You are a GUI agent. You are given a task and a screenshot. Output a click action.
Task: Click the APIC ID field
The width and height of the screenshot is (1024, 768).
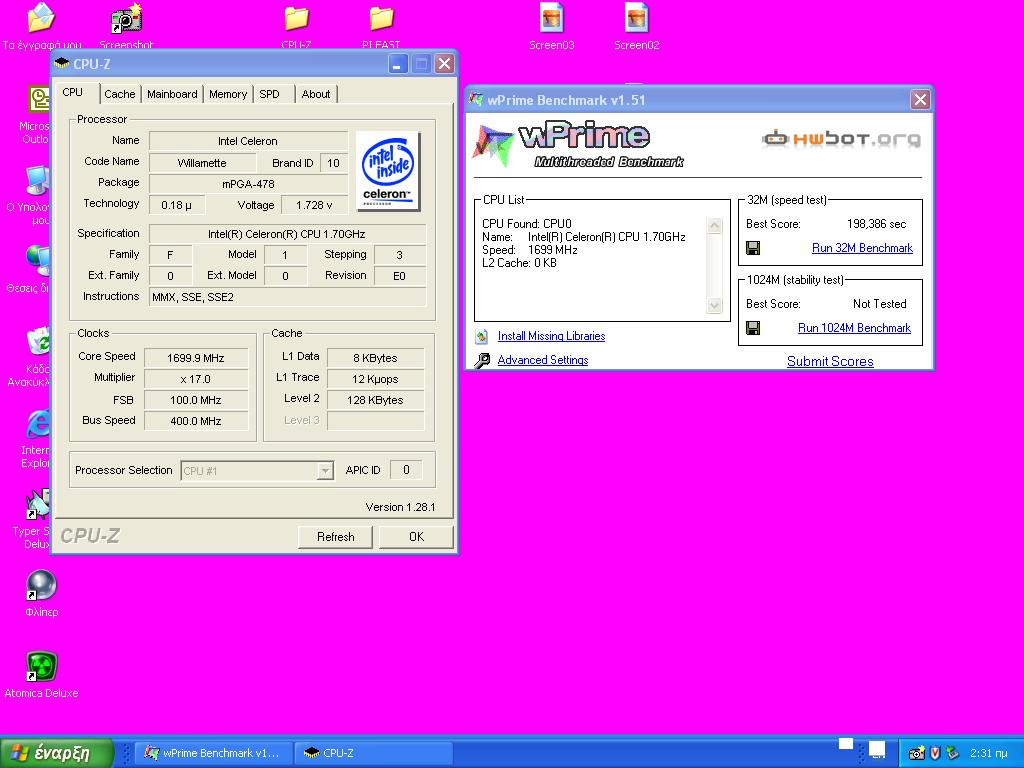[x=406, y=470]
